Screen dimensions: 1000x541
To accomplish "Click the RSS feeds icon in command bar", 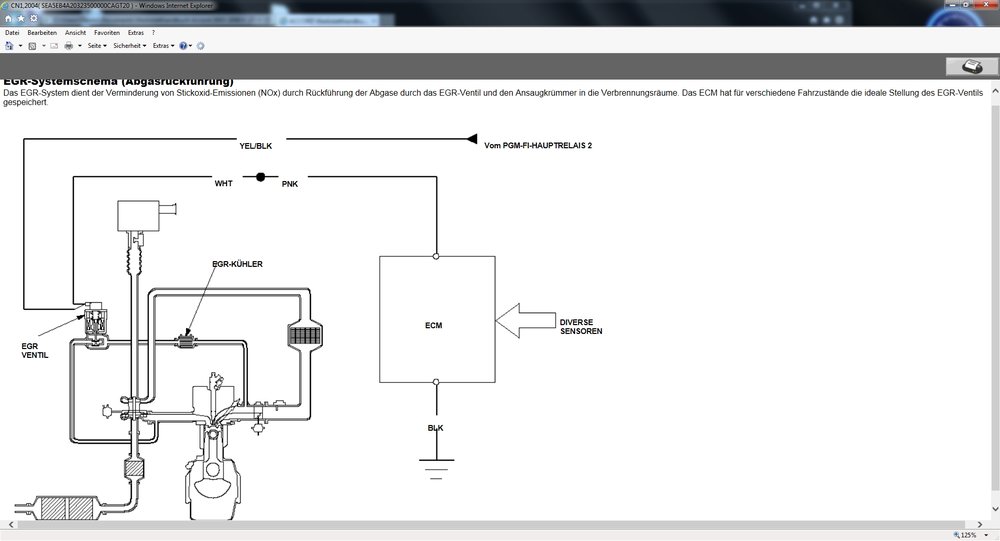I will click(x=32, y=46).
